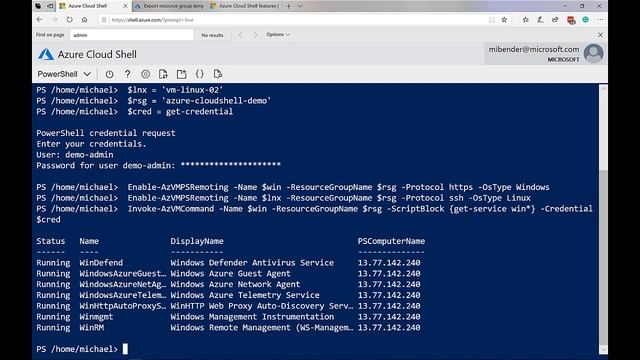Open a new browser tab
This screenshot has width=640, height=360.
[289, 6]
